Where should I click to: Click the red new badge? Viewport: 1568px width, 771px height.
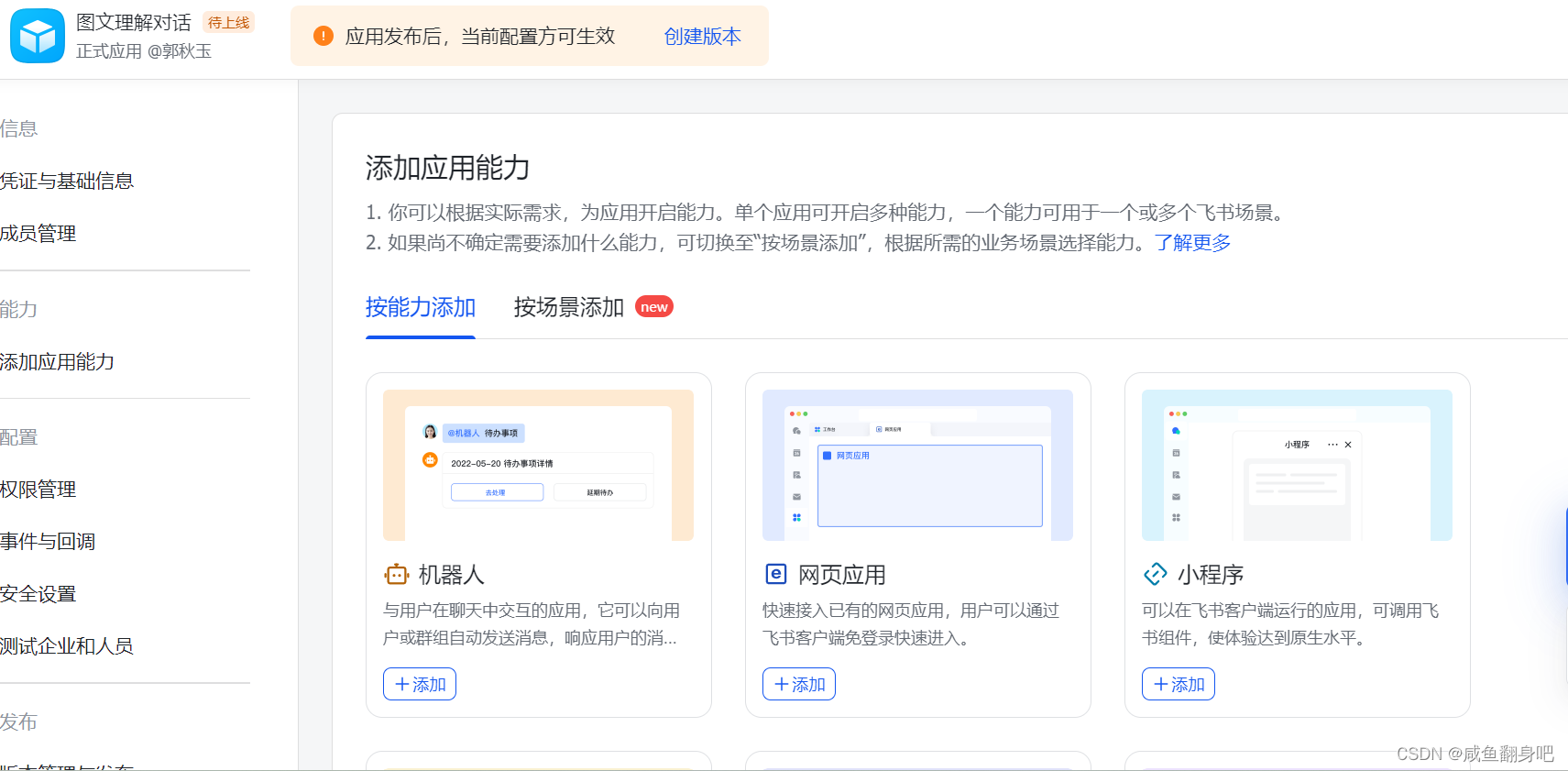tap(654, 307)
